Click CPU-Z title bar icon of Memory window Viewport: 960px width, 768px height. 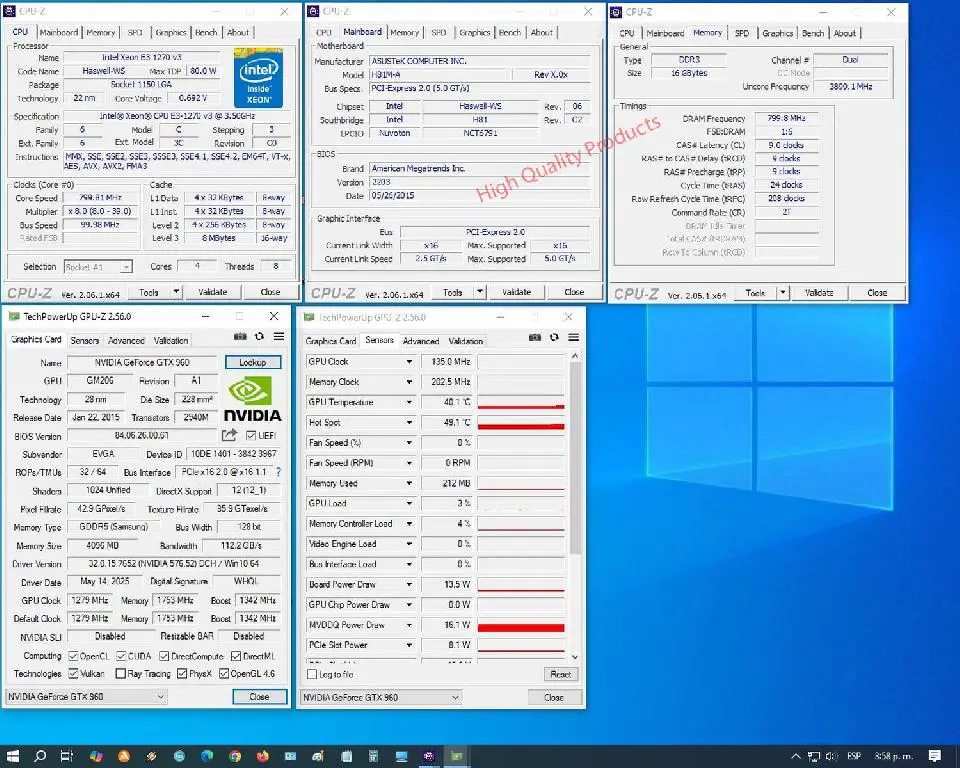(x=616, y=12)
